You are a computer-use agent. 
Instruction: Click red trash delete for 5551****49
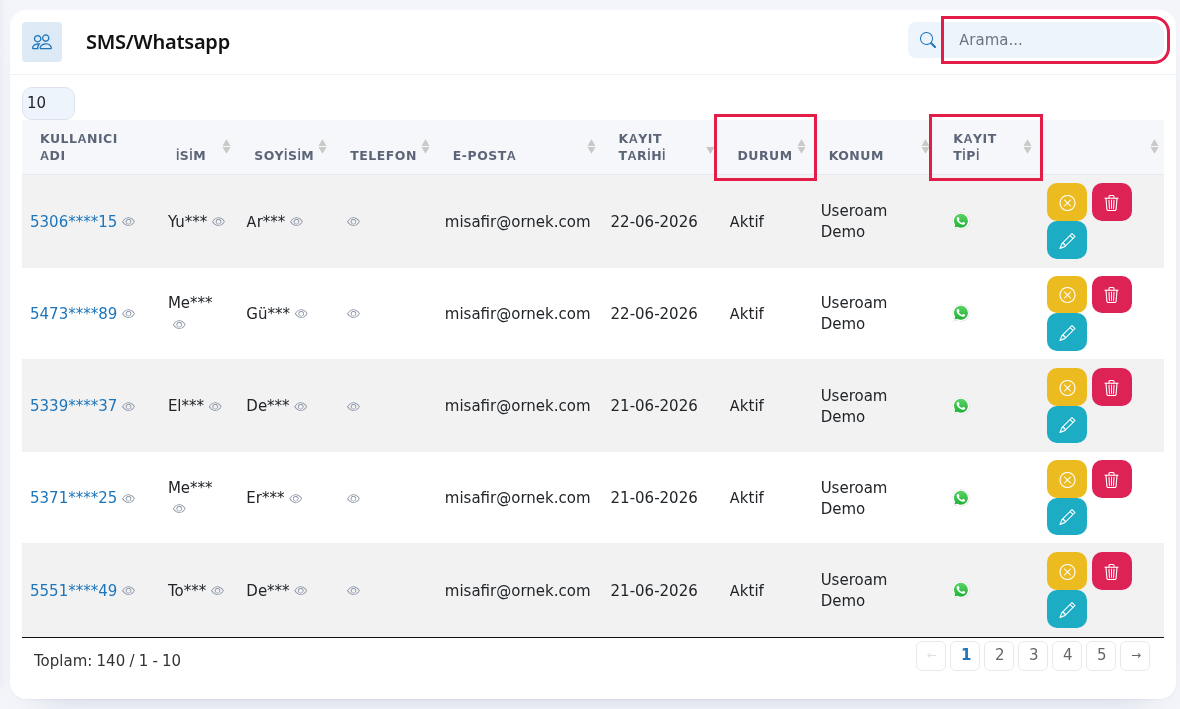1112,571
